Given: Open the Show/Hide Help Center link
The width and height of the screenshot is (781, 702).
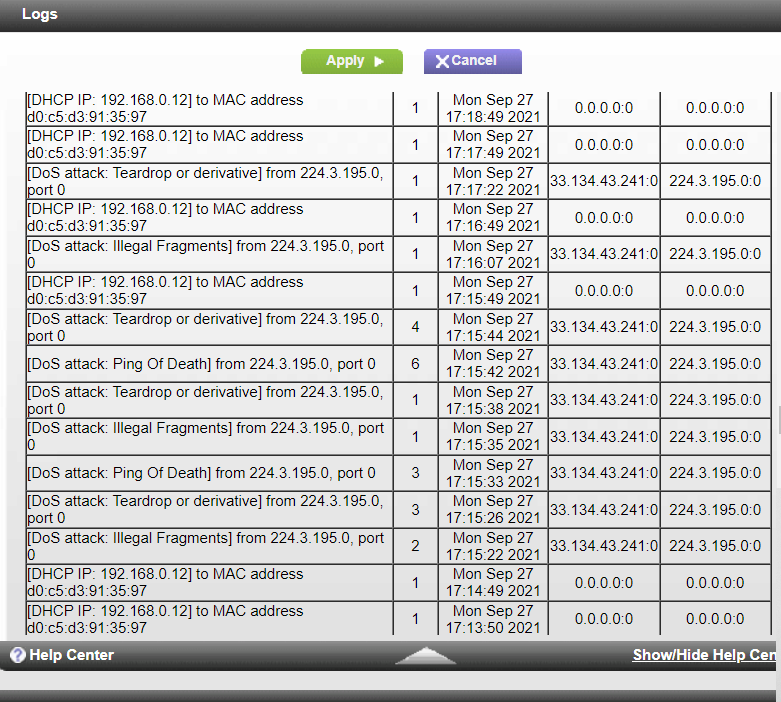Looking at the screenshot, I should point(705,655).
